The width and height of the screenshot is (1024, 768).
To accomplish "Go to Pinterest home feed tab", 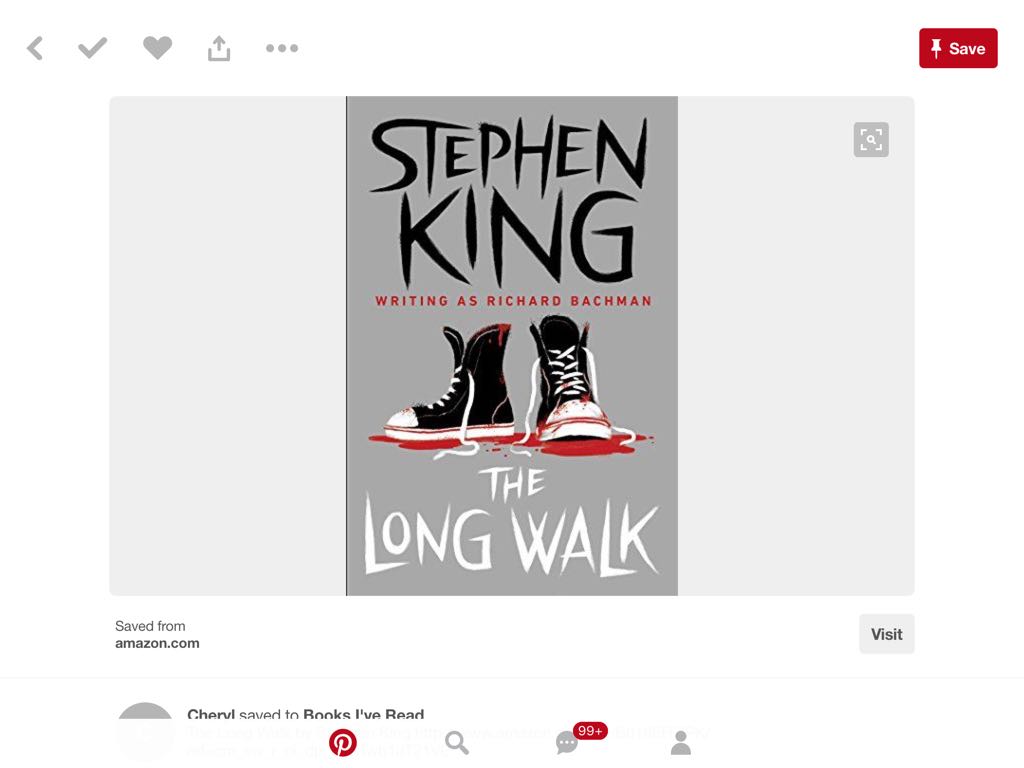I will tap(342, 743).
